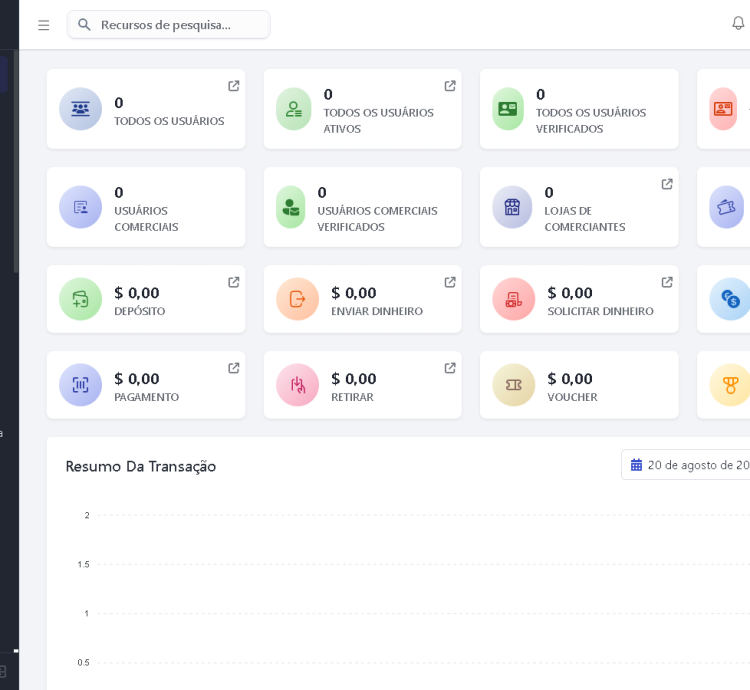
Task: Click the blue currency exchange icon
Action: (730, 299)
